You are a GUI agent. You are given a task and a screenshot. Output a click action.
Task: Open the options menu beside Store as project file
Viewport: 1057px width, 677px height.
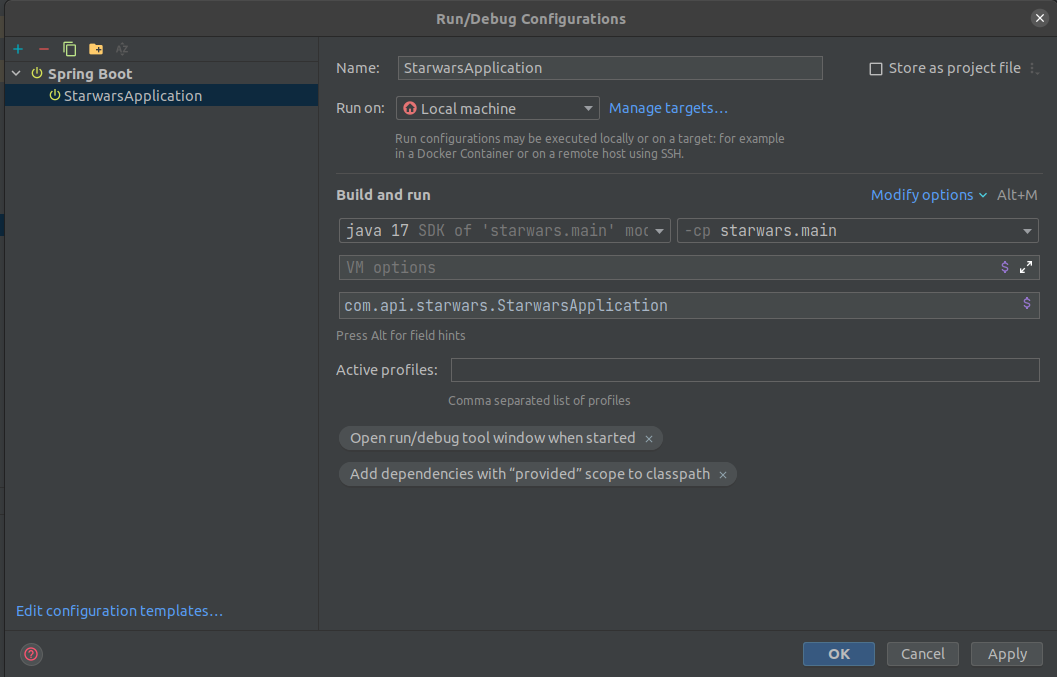[x=1034, y=68]
